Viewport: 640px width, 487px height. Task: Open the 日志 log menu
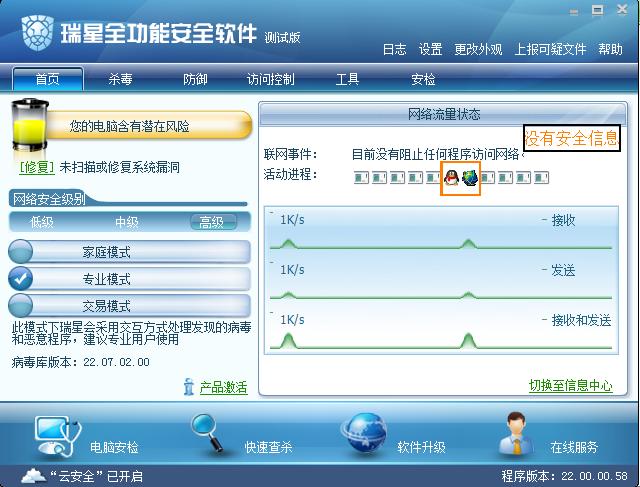click(x=395, y=49)
